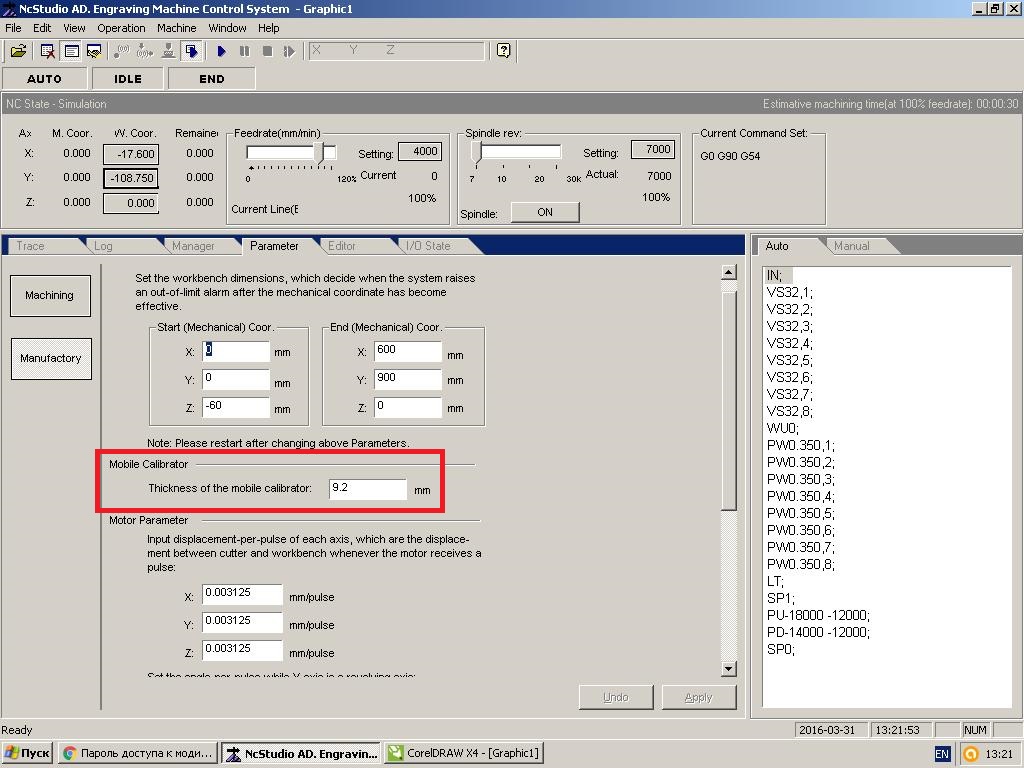Click the mobile calibrator thickness field
The width and height of the screenshot is (1024, 768).
pos(368,488)
